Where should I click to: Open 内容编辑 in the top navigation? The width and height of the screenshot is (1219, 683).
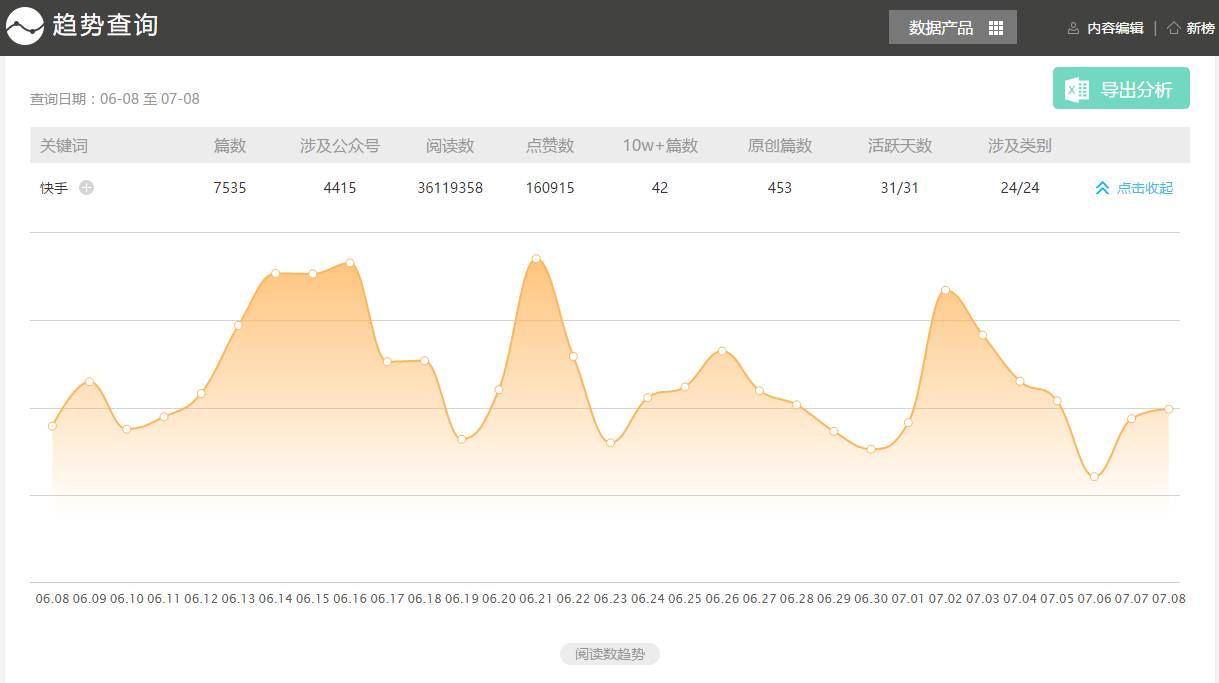(1115, 28)
